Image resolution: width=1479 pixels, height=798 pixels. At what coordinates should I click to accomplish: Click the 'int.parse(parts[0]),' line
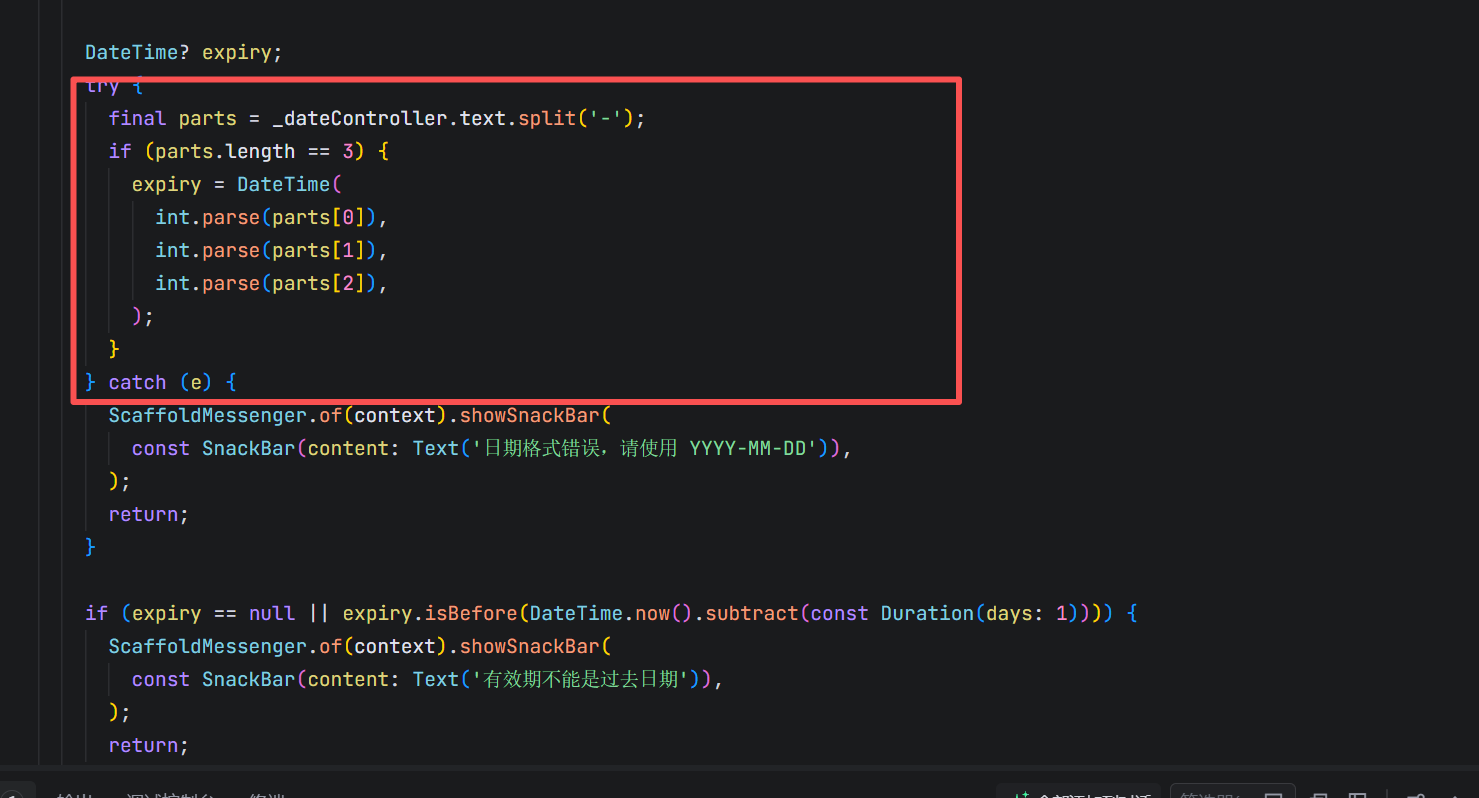[x=271, y=217]
